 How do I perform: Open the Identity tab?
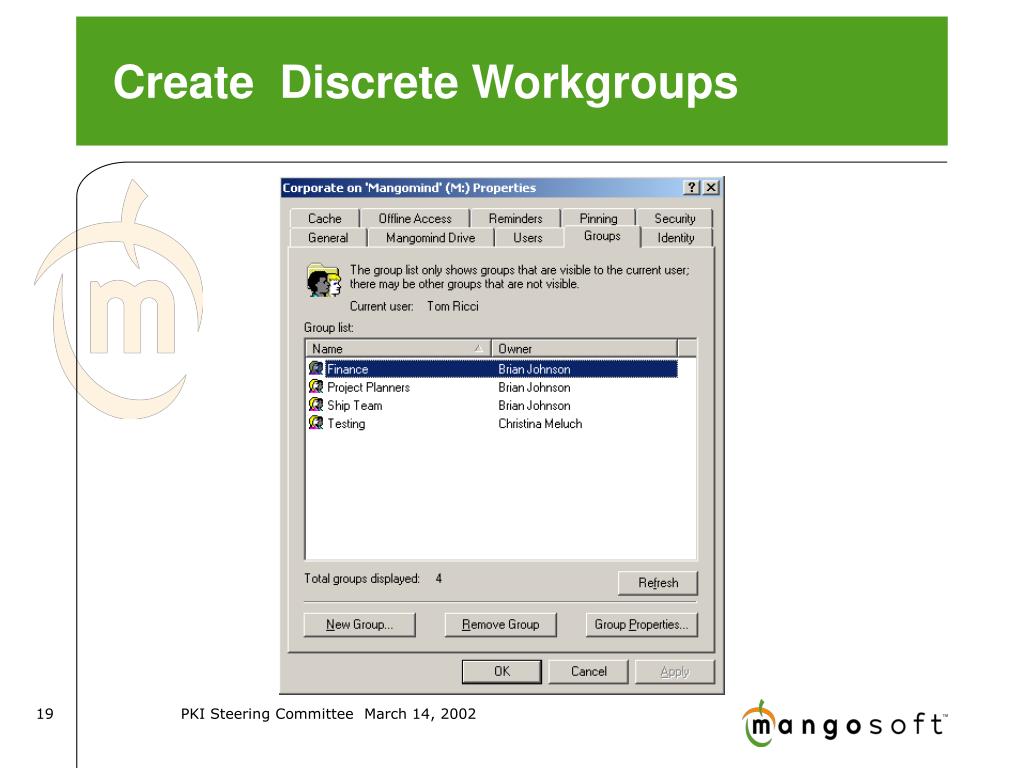[676, 238]
